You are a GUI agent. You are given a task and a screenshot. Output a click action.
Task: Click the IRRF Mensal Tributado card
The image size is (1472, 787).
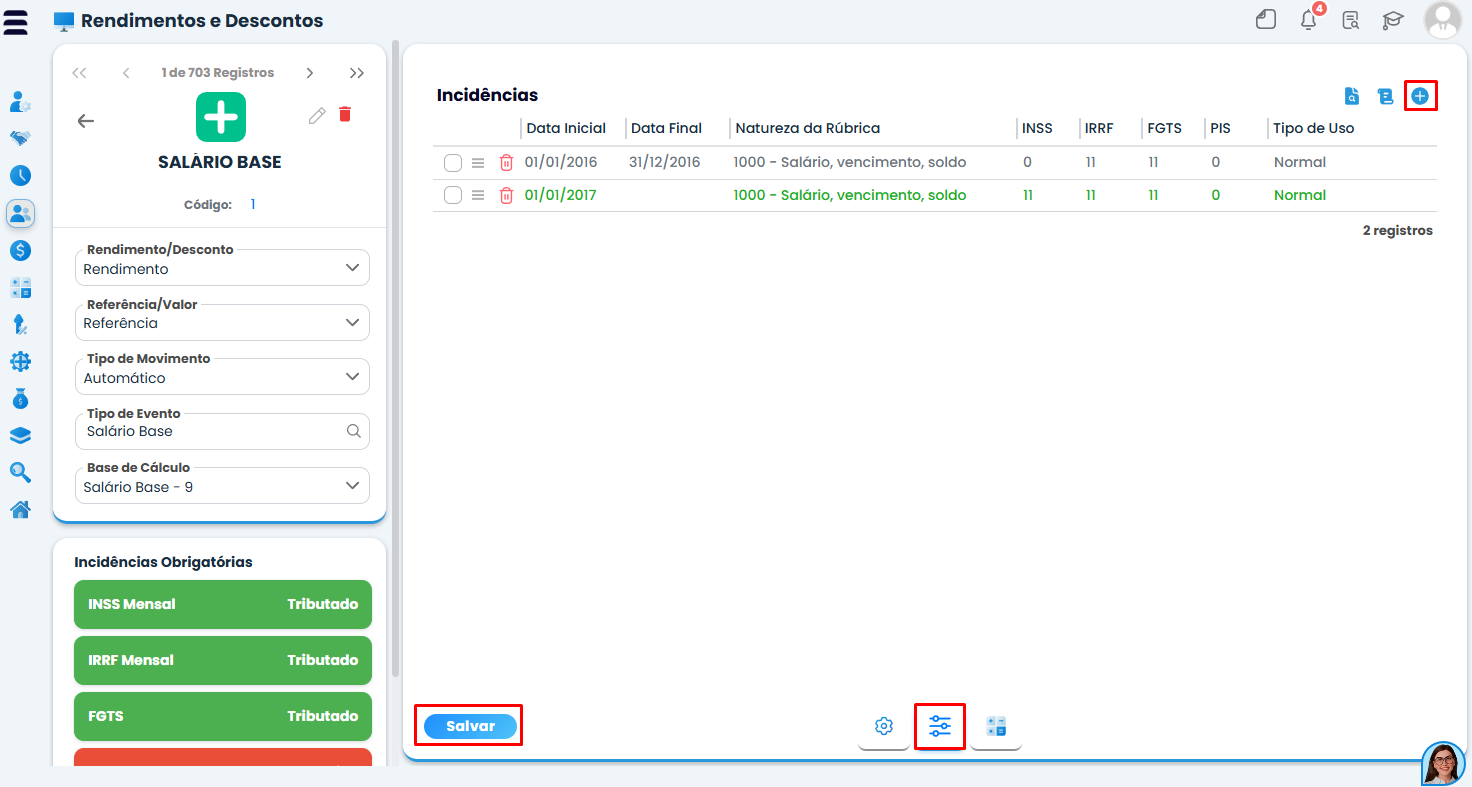(x=223, y=660)
